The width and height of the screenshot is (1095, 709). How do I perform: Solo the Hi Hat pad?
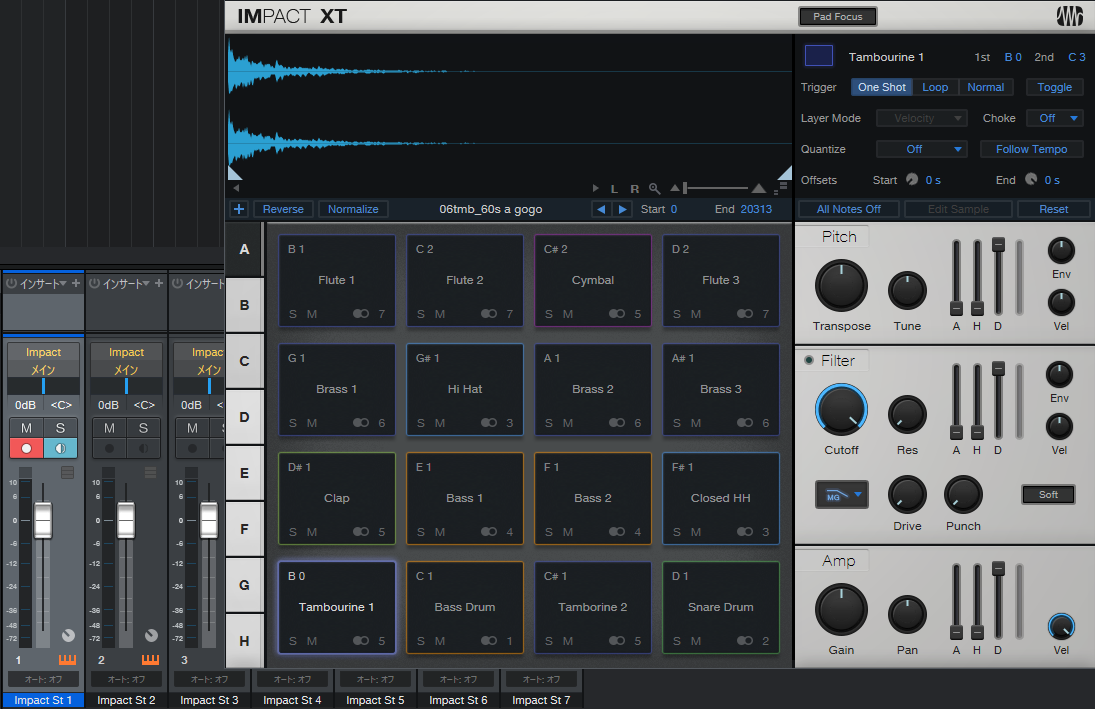click(420, 423)
